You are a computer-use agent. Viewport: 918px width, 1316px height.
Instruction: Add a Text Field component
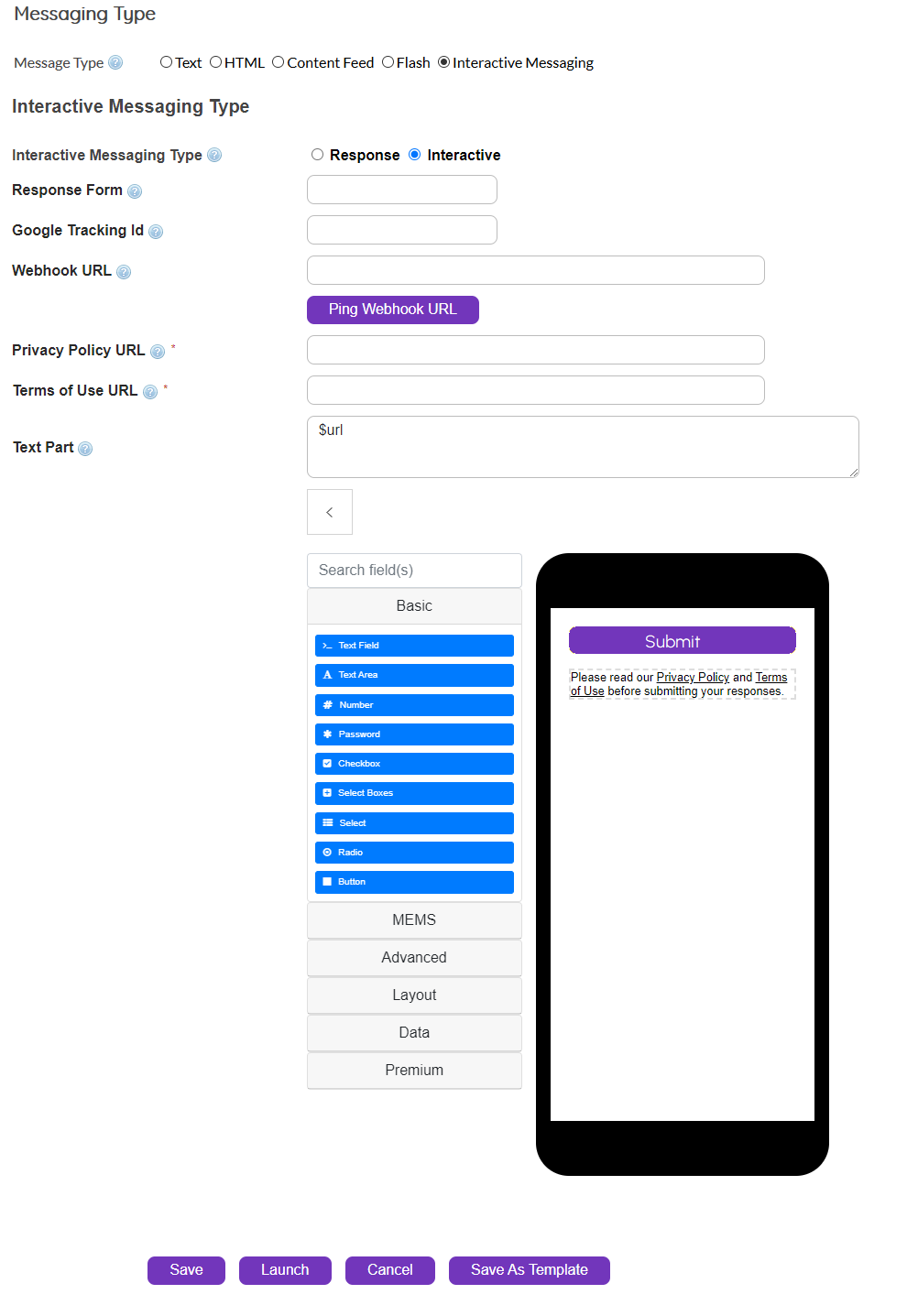click(413, 645)
